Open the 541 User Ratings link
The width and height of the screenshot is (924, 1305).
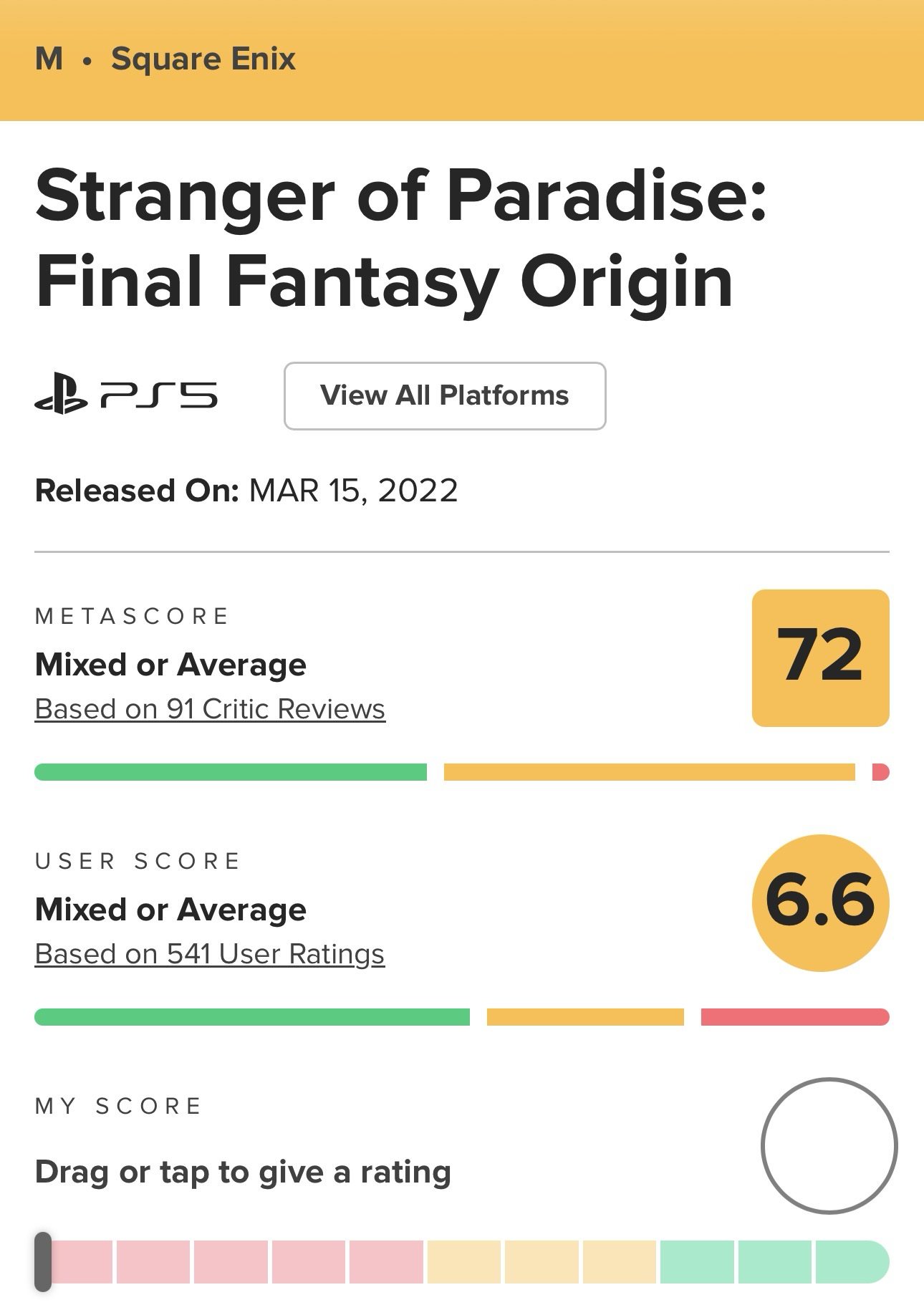210,954
